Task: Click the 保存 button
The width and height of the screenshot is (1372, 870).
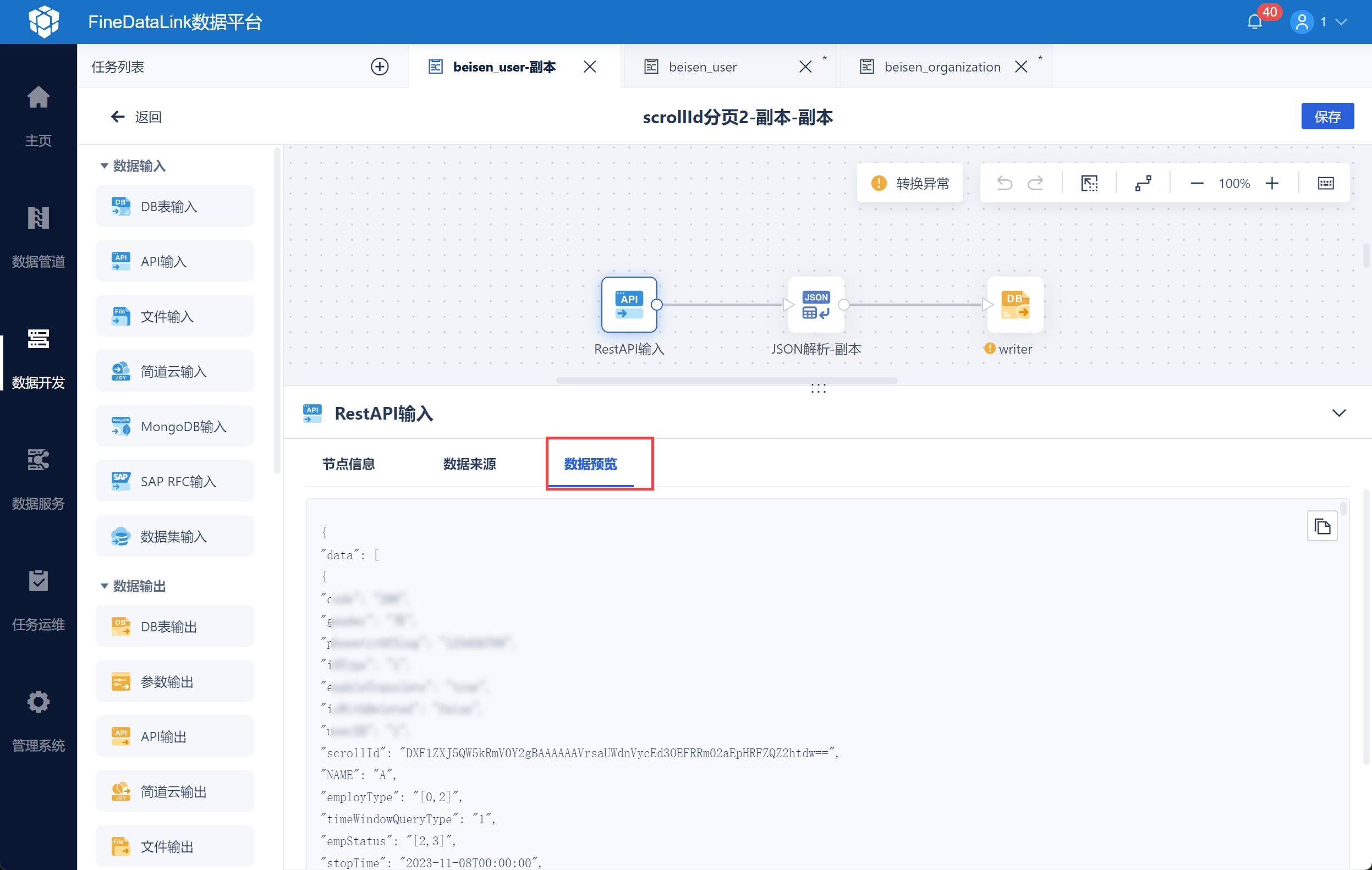Action: pos(1327,117)
